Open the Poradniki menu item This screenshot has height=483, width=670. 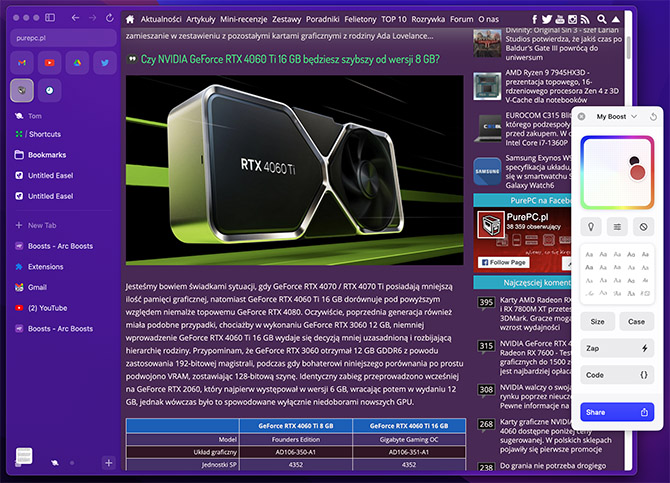pos(323,19)
